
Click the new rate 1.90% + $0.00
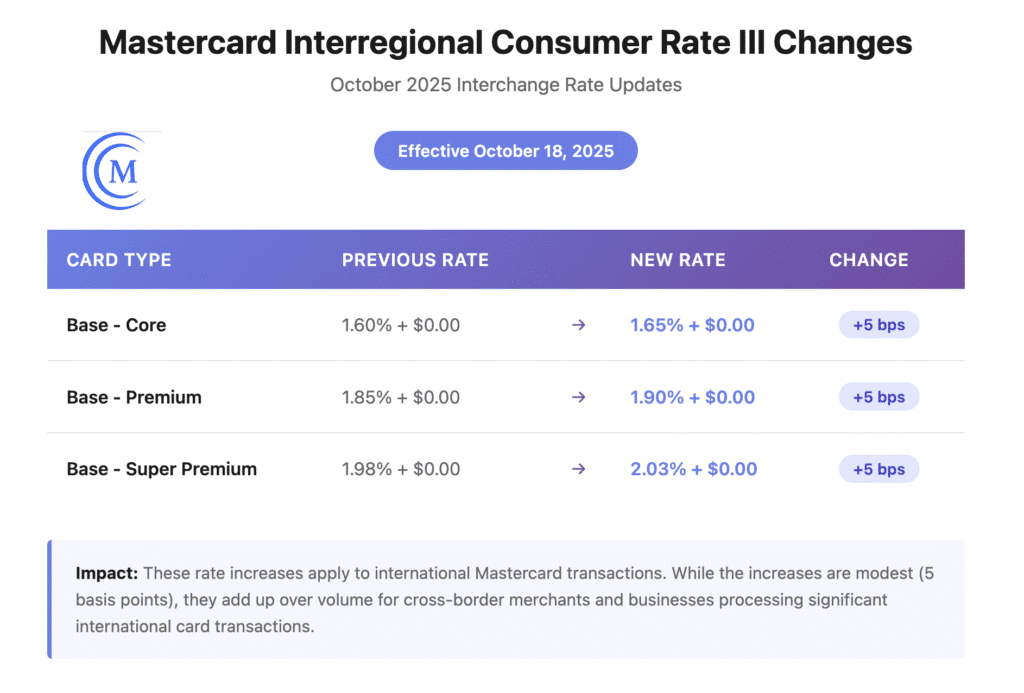(692, 397)
